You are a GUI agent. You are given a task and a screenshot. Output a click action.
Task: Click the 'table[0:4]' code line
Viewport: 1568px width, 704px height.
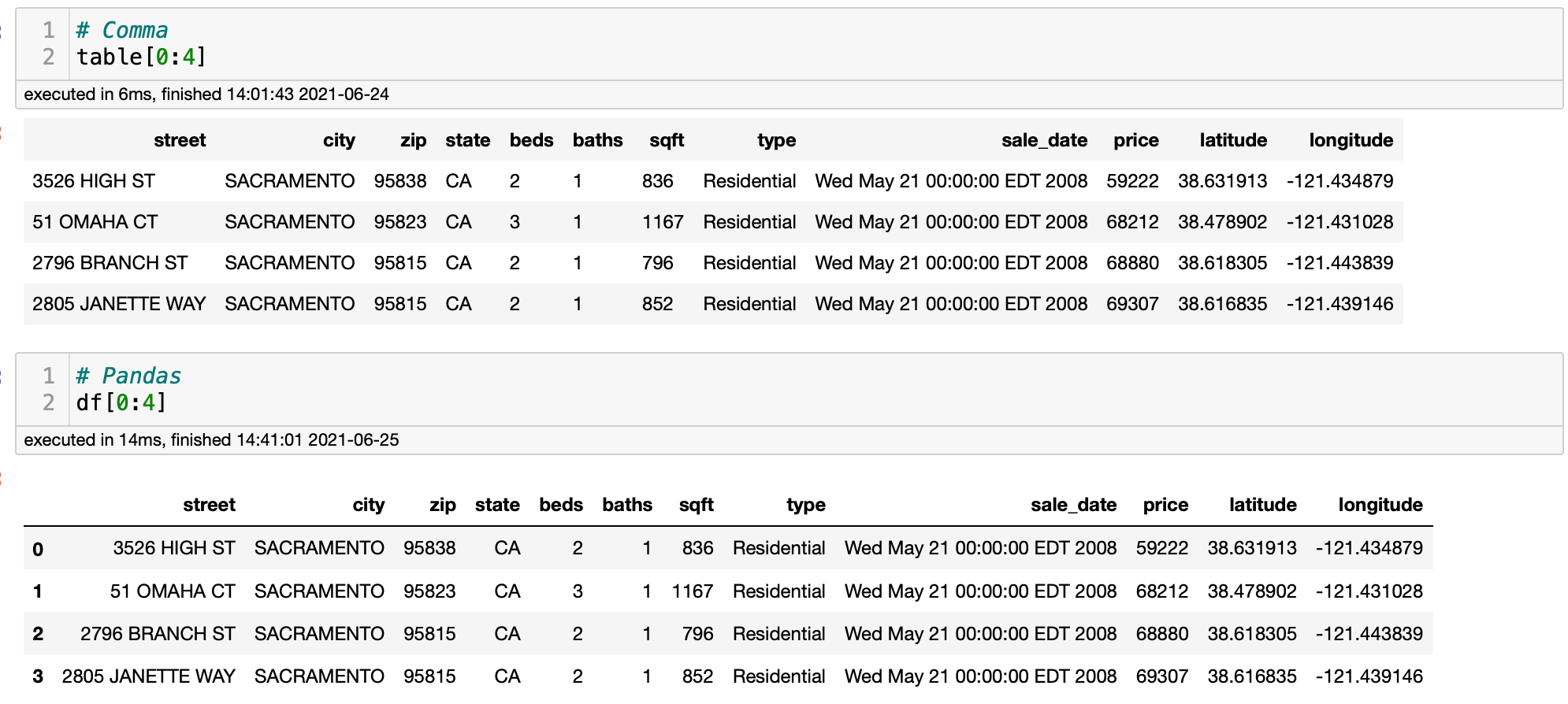point(141,57)
